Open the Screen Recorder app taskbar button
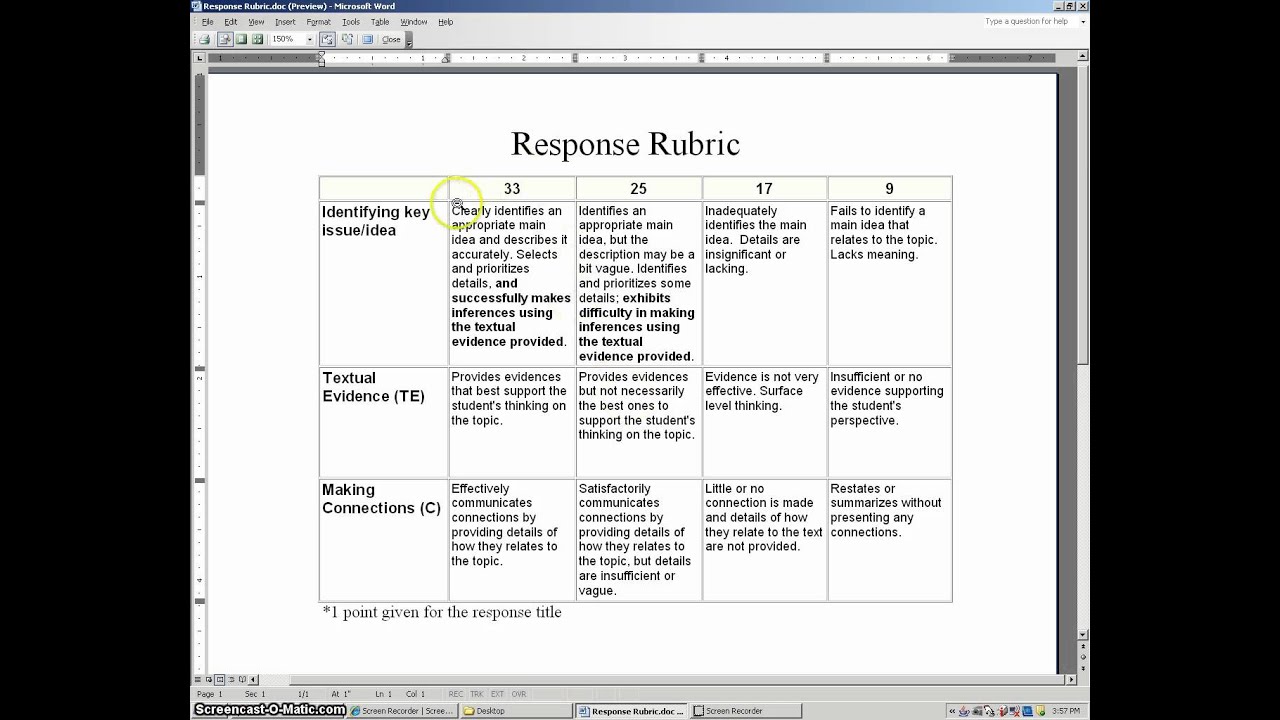The image size is (1280, 720). click(745, 711)
